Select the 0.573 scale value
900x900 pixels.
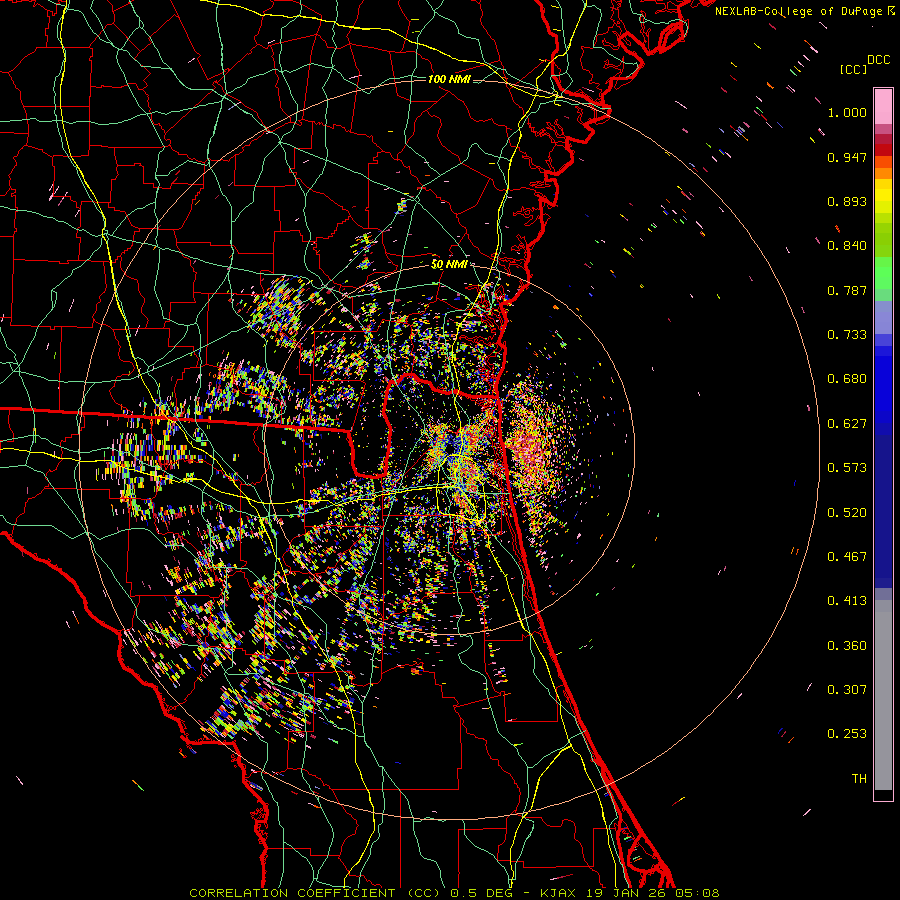(847, 468)
